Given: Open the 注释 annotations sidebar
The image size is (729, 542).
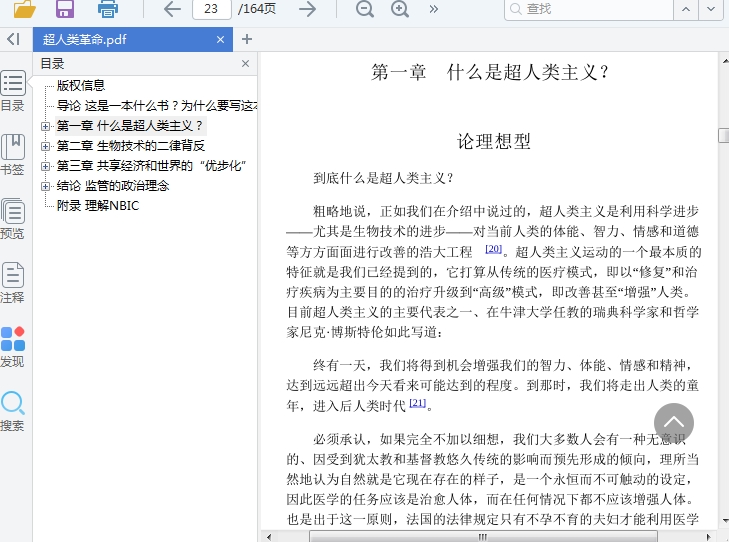Looking at the screenshot, I should click(x=13, y=283).
